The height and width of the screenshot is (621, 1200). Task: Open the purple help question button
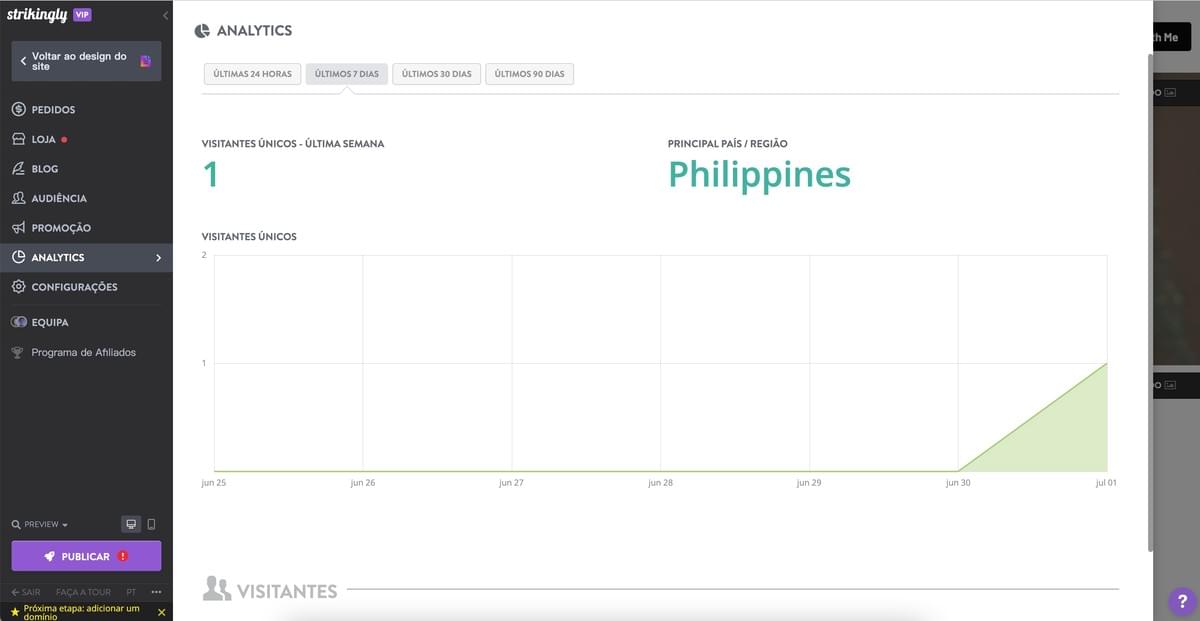click(1183, 601)
